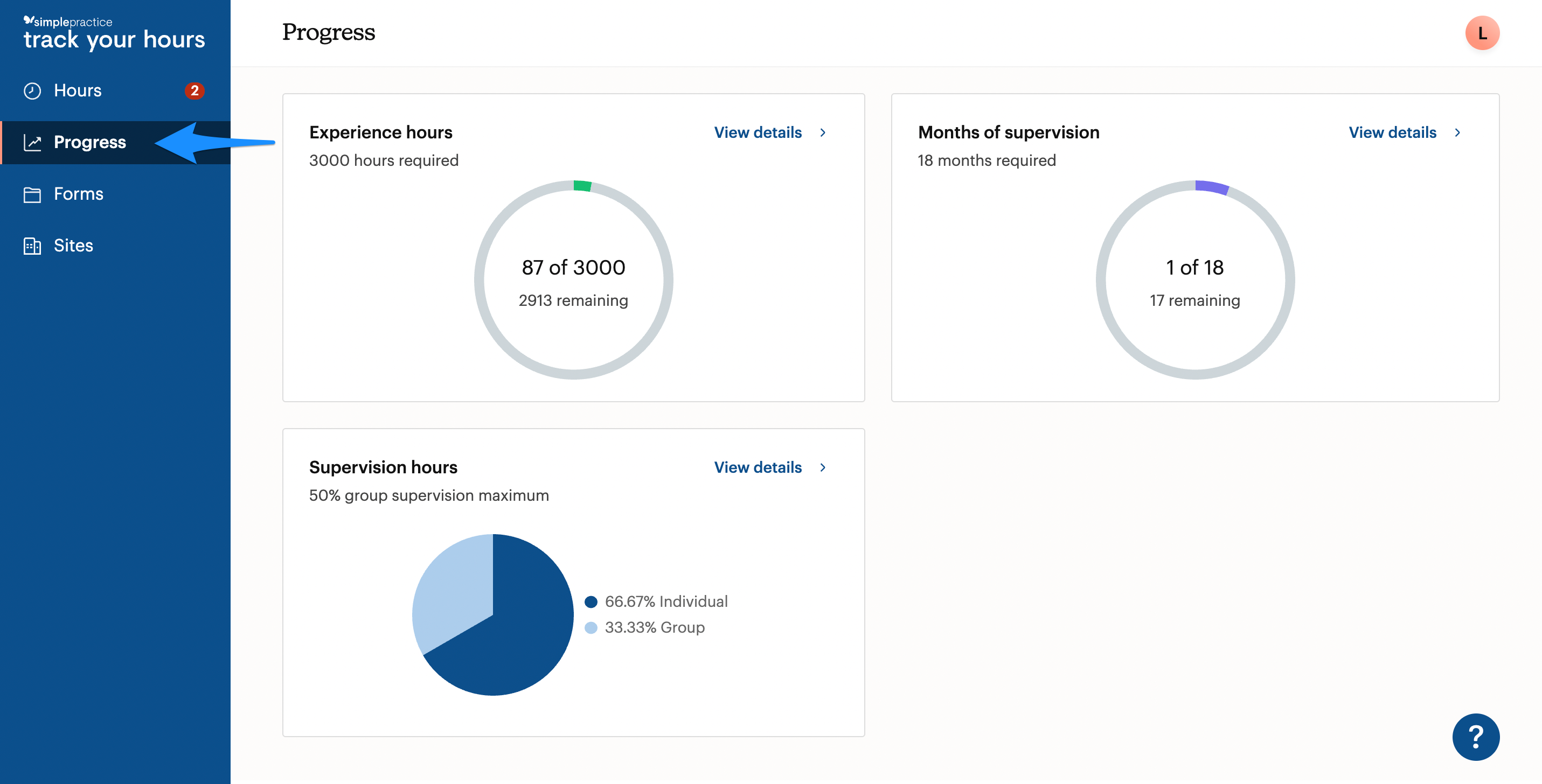Click the Progress chart icon in sidebar
This screenshot has height=784, width=1542.
pyautogui.click(x=32, y=142)
